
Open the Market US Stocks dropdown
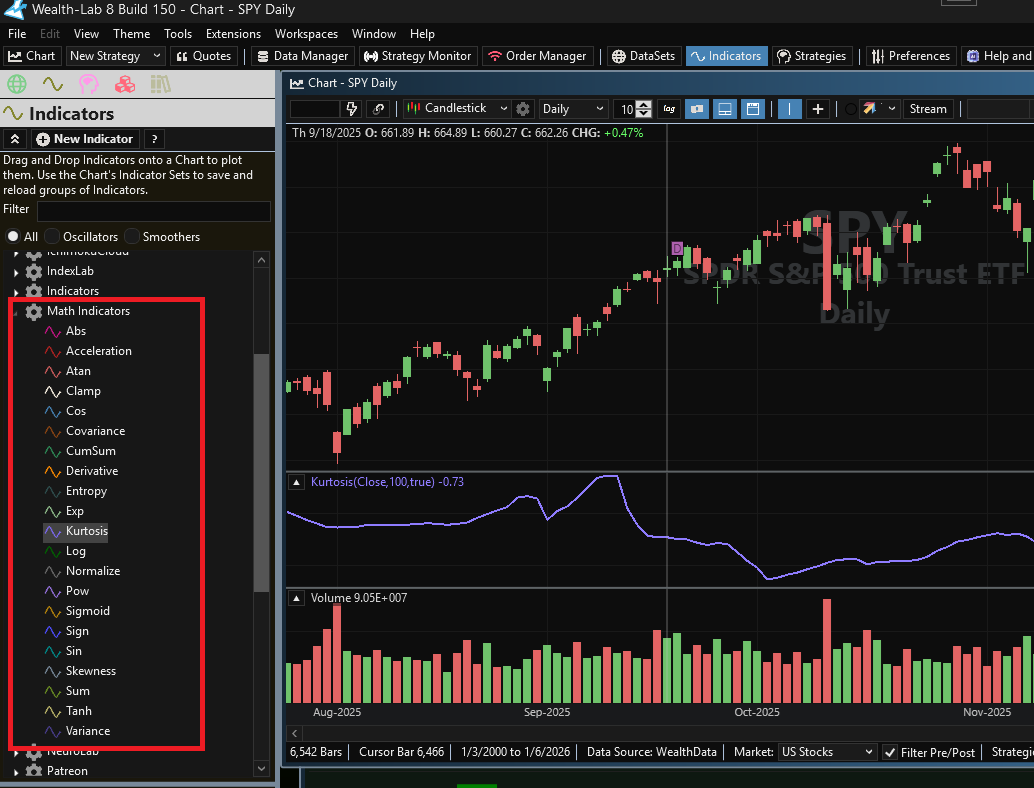827,752
